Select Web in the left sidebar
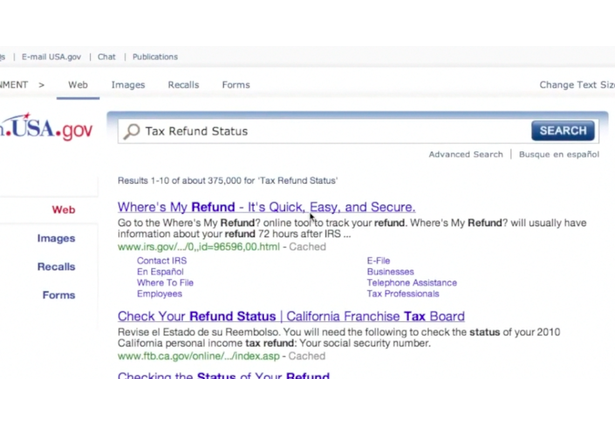The image size is (615, 424). click(64, 210)
